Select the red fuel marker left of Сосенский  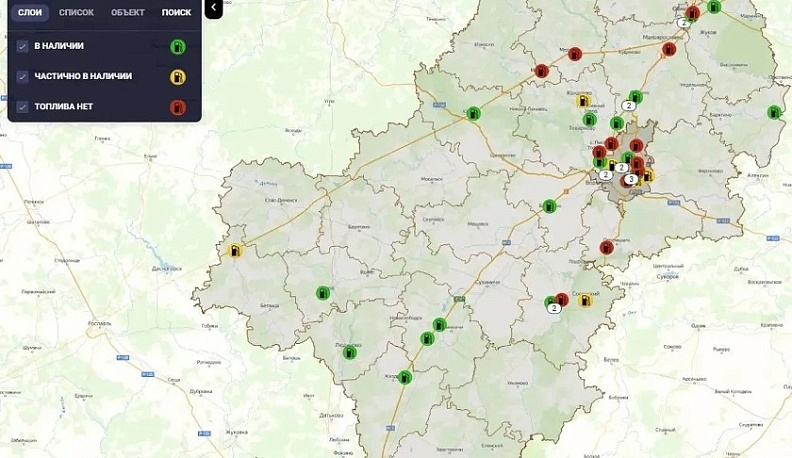click(x=562, y=300)
